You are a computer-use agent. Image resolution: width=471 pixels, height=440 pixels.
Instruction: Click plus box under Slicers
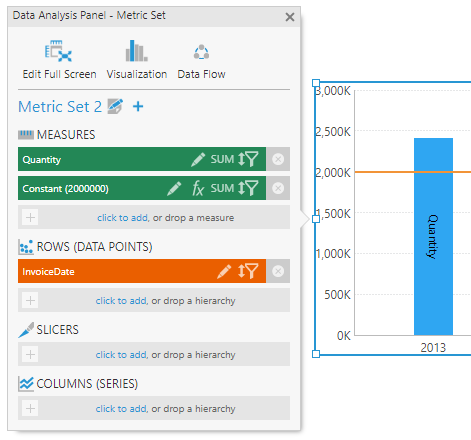30,354
